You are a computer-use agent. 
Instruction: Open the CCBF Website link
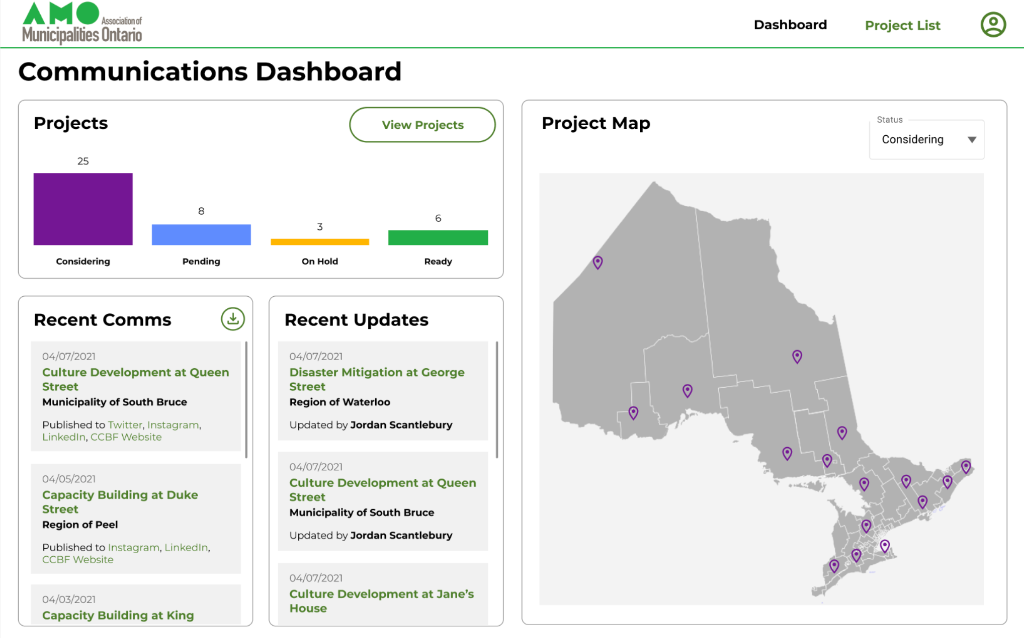click(x=125, y=436)
